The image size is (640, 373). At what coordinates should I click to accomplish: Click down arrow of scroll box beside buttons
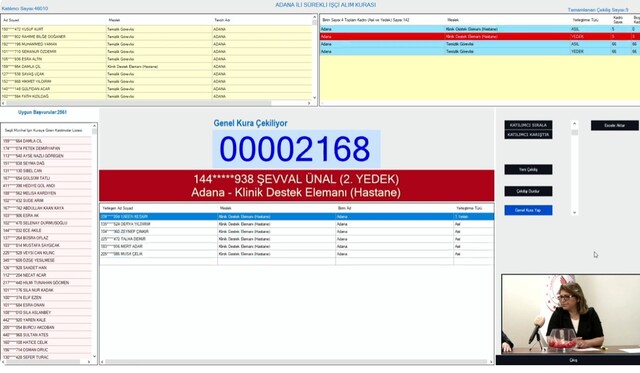click(575, 213)
